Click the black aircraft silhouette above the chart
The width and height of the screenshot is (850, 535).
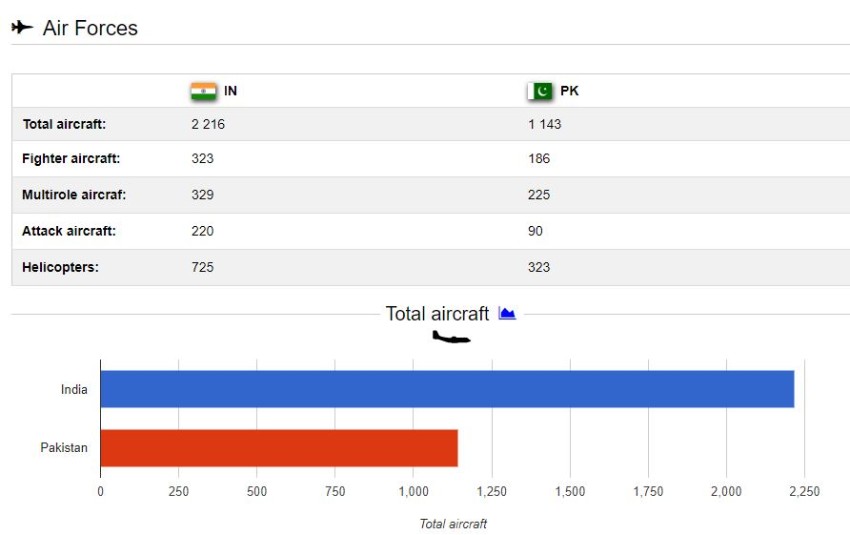click(x=450, y=337)
